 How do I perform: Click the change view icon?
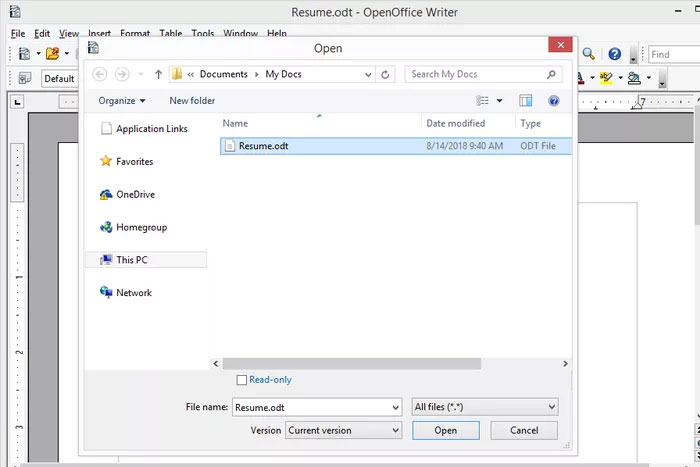pos(484,101)
